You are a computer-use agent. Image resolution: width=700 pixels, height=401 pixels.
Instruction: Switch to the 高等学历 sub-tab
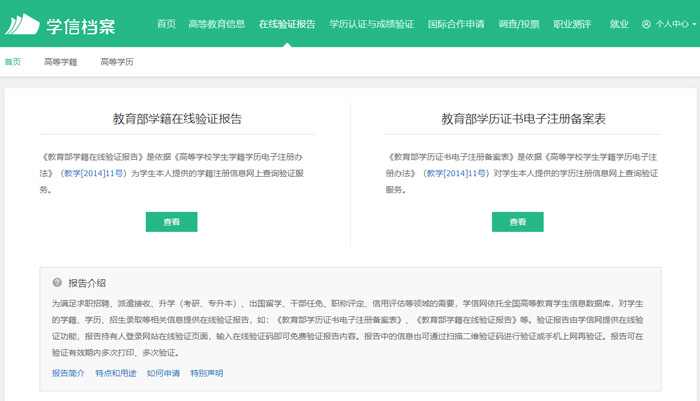coord(116,62)
